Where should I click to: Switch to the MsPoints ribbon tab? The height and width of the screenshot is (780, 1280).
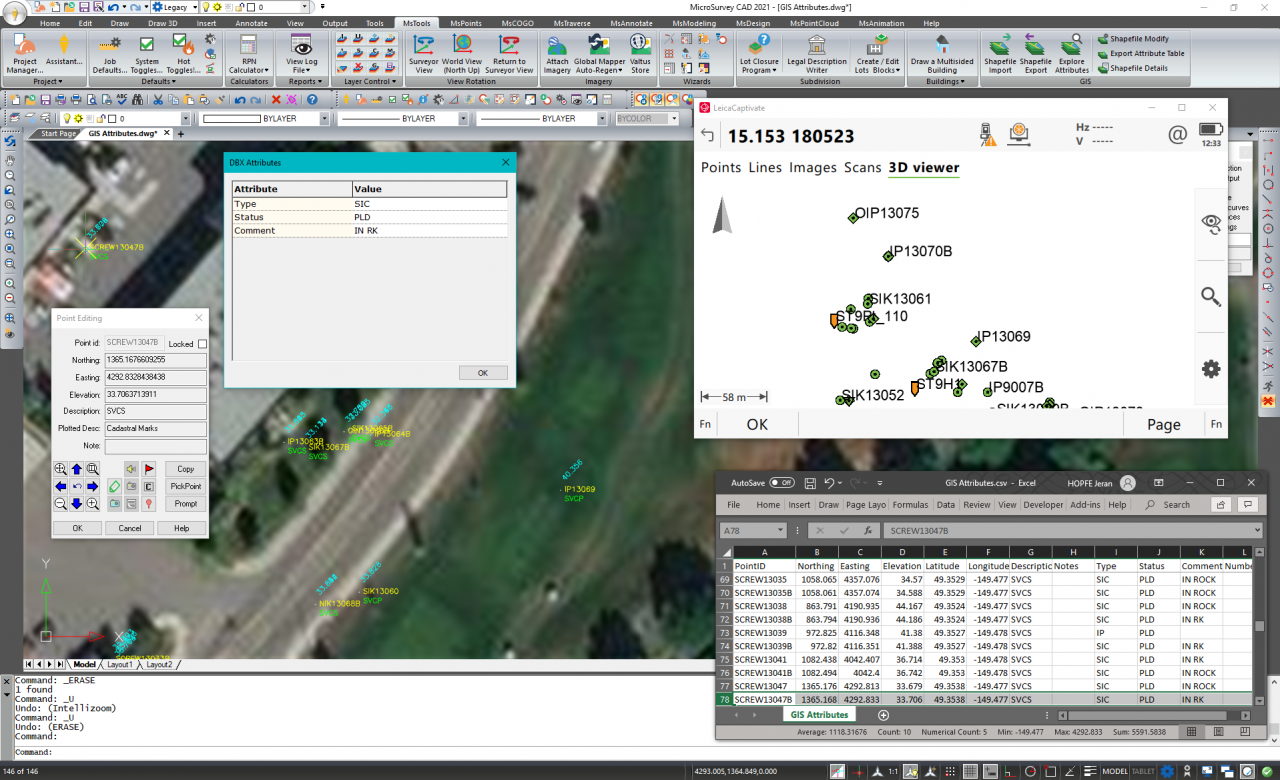point(465,23)
